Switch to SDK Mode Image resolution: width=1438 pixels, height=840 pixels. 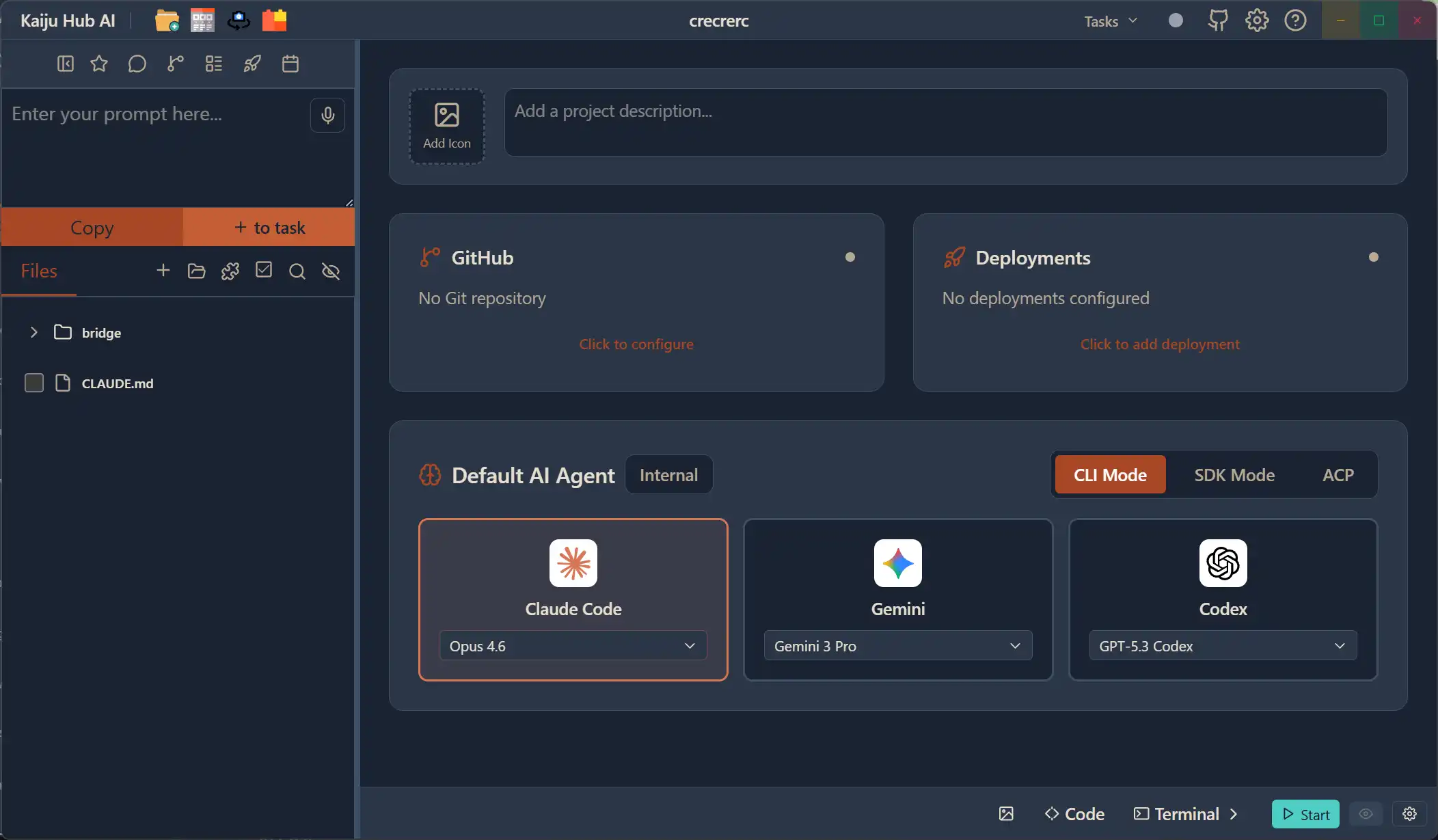click(x=1234, y=475)
